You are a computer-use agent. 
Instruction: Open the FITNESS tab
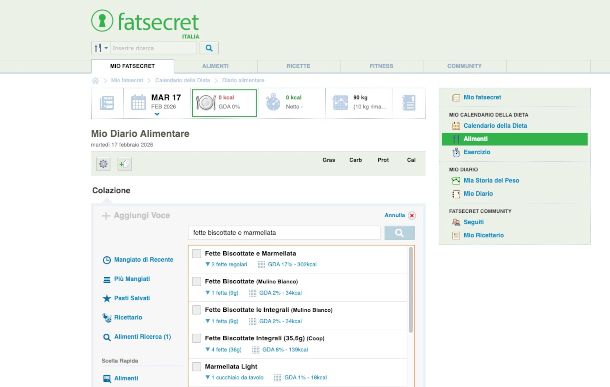pos(381,66)
